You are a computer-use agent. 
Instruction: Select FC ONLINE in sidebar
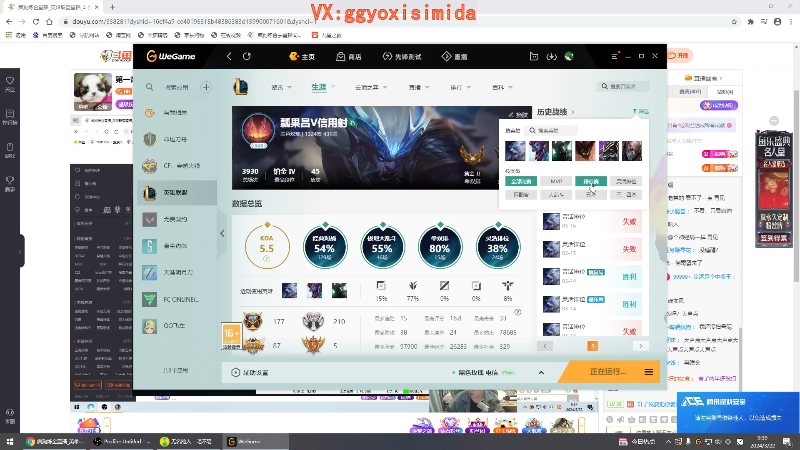[177, 299]
